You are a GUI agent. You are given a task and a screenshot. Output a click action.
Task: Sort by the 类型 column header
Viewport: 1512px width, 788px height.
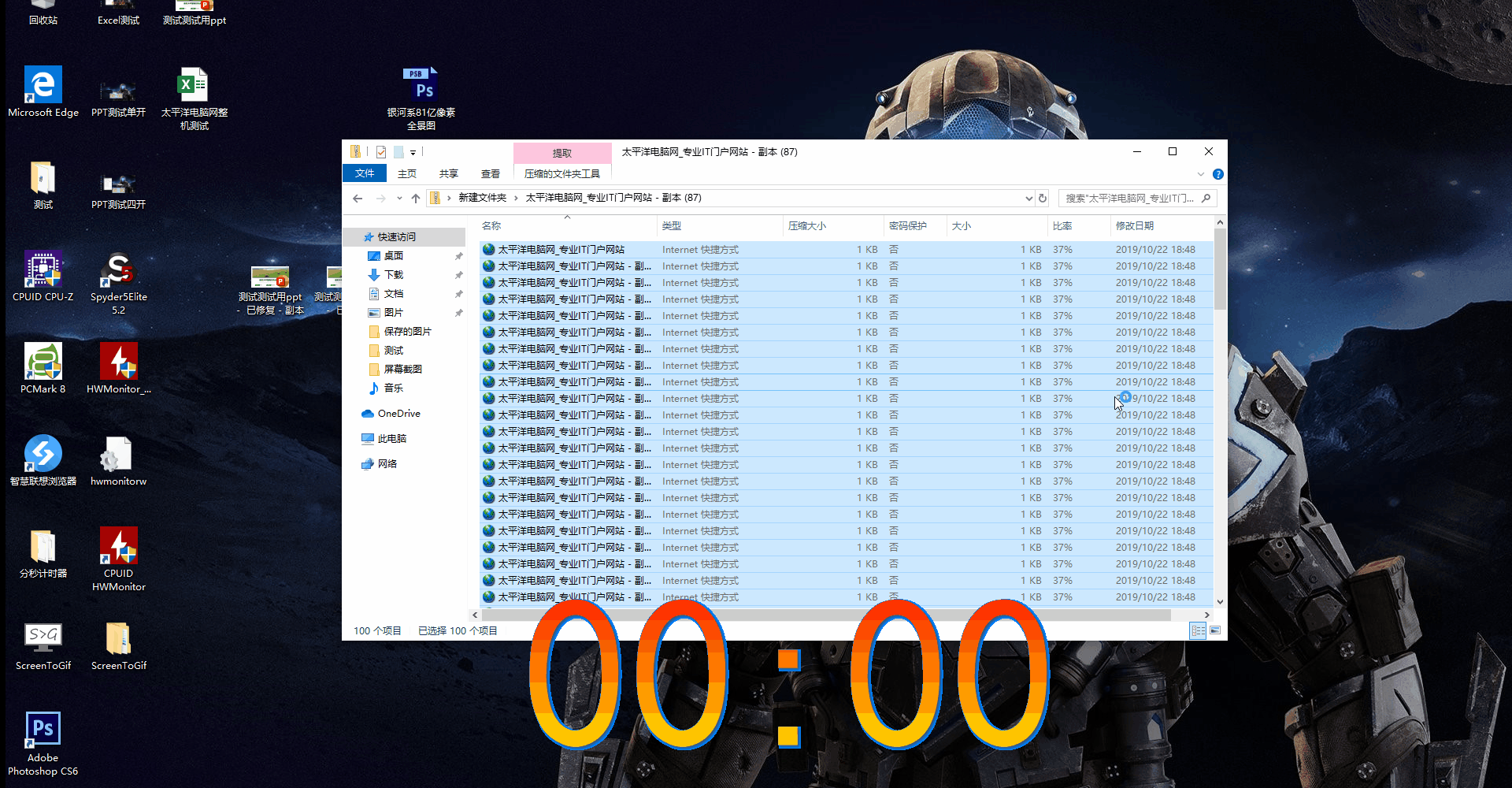tap(721, 226)
